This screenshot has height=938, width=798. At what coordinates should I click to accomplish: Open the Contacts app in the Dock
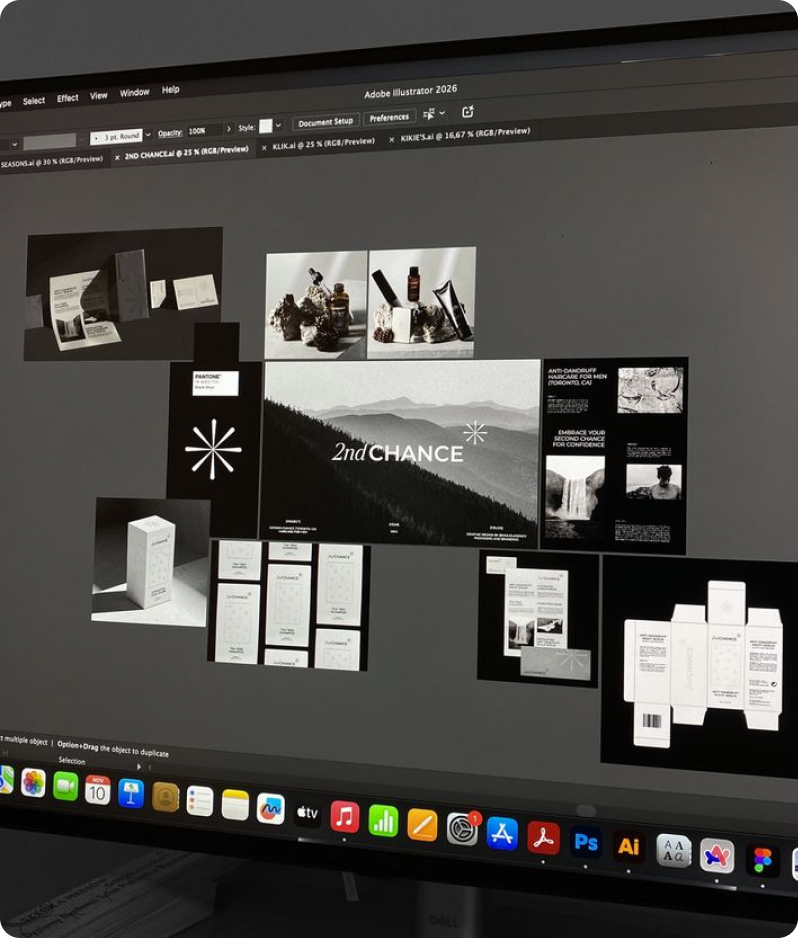(x=165, y=797)
